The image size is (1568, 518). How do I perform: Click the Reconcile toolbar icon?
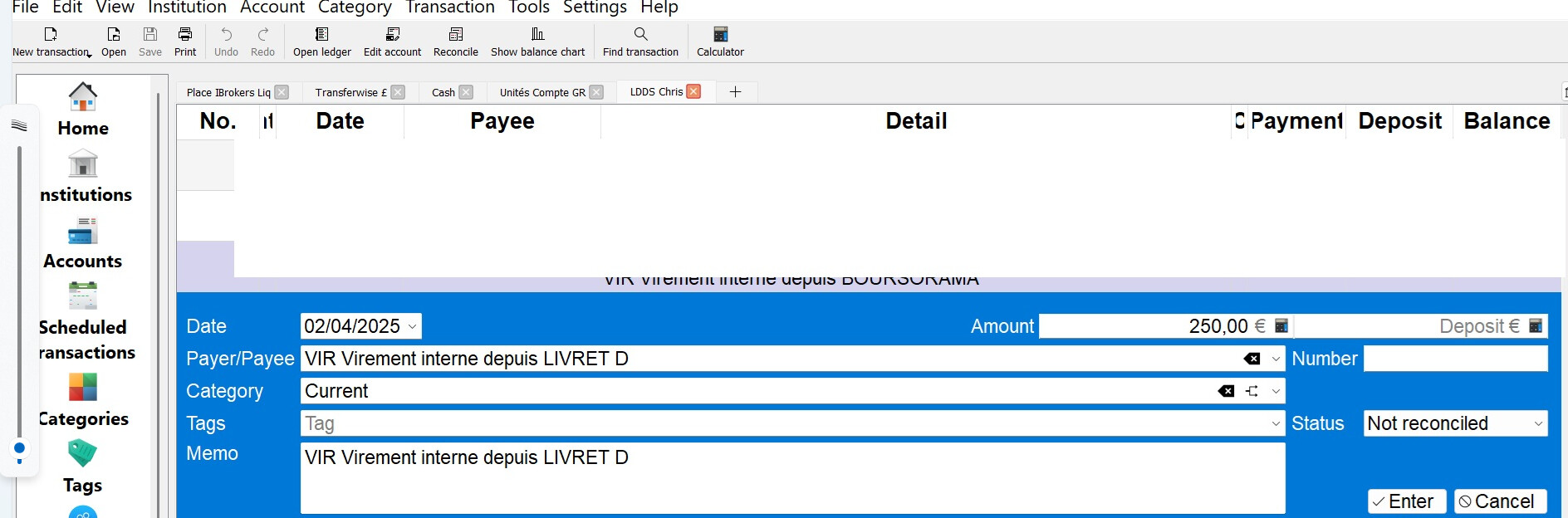tap(455, 34)
